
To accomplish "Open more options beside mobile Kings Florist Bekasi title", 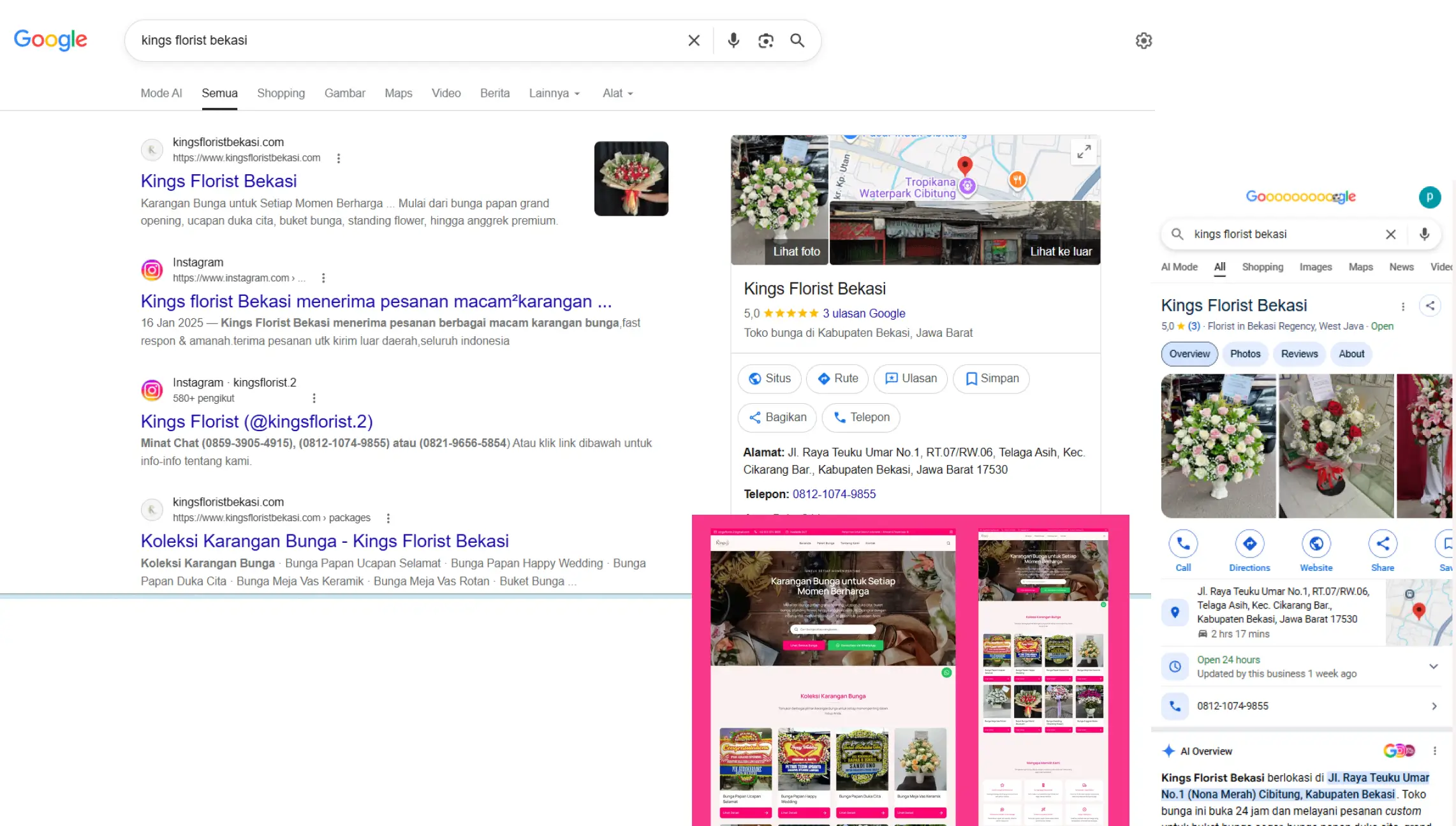I will click(1403, 306).
